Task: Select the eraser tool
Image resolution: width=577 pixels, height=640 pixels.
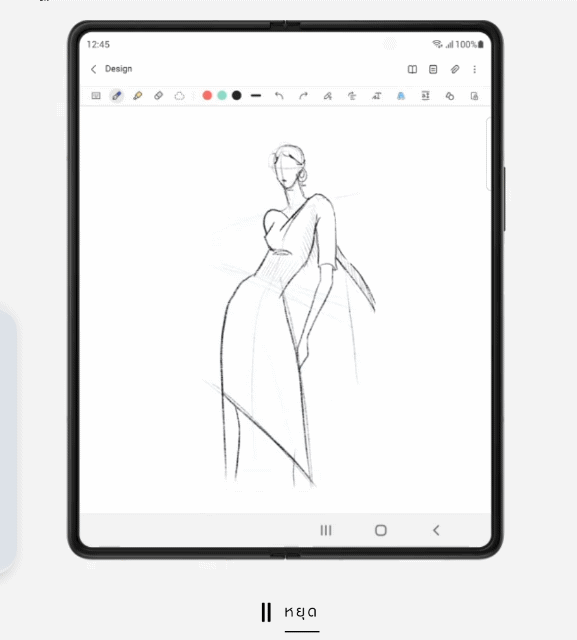Action: tap(158, 96)
